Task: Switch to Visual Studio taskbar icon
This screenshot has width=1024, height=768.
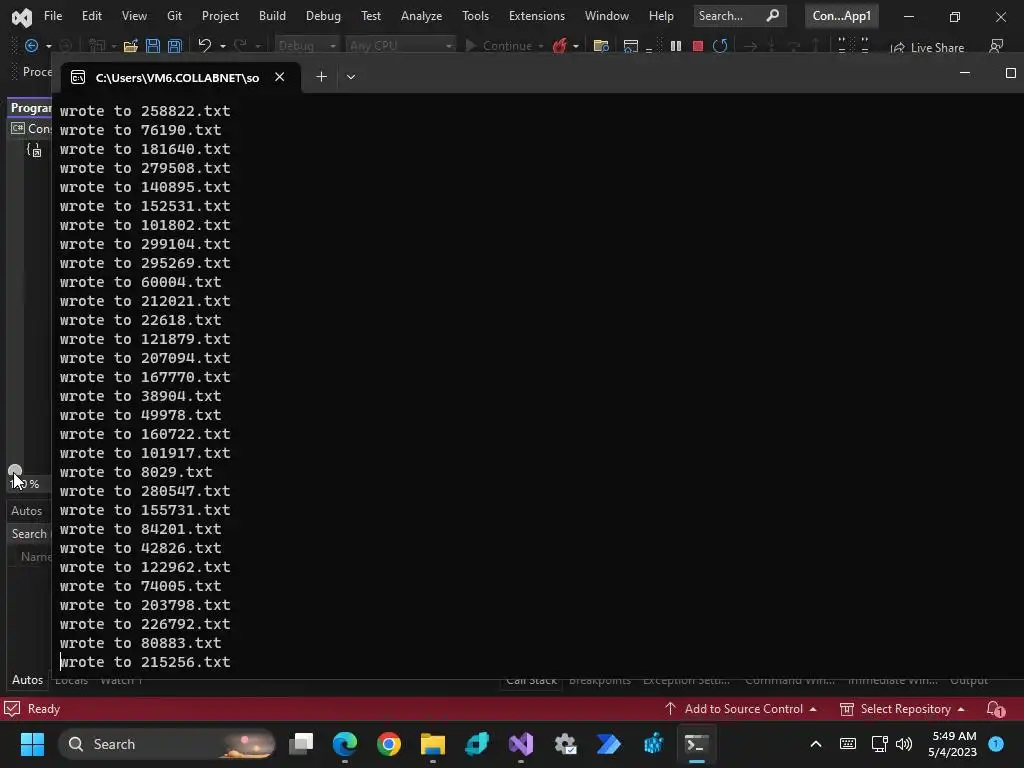Action: tap(521, 744)
